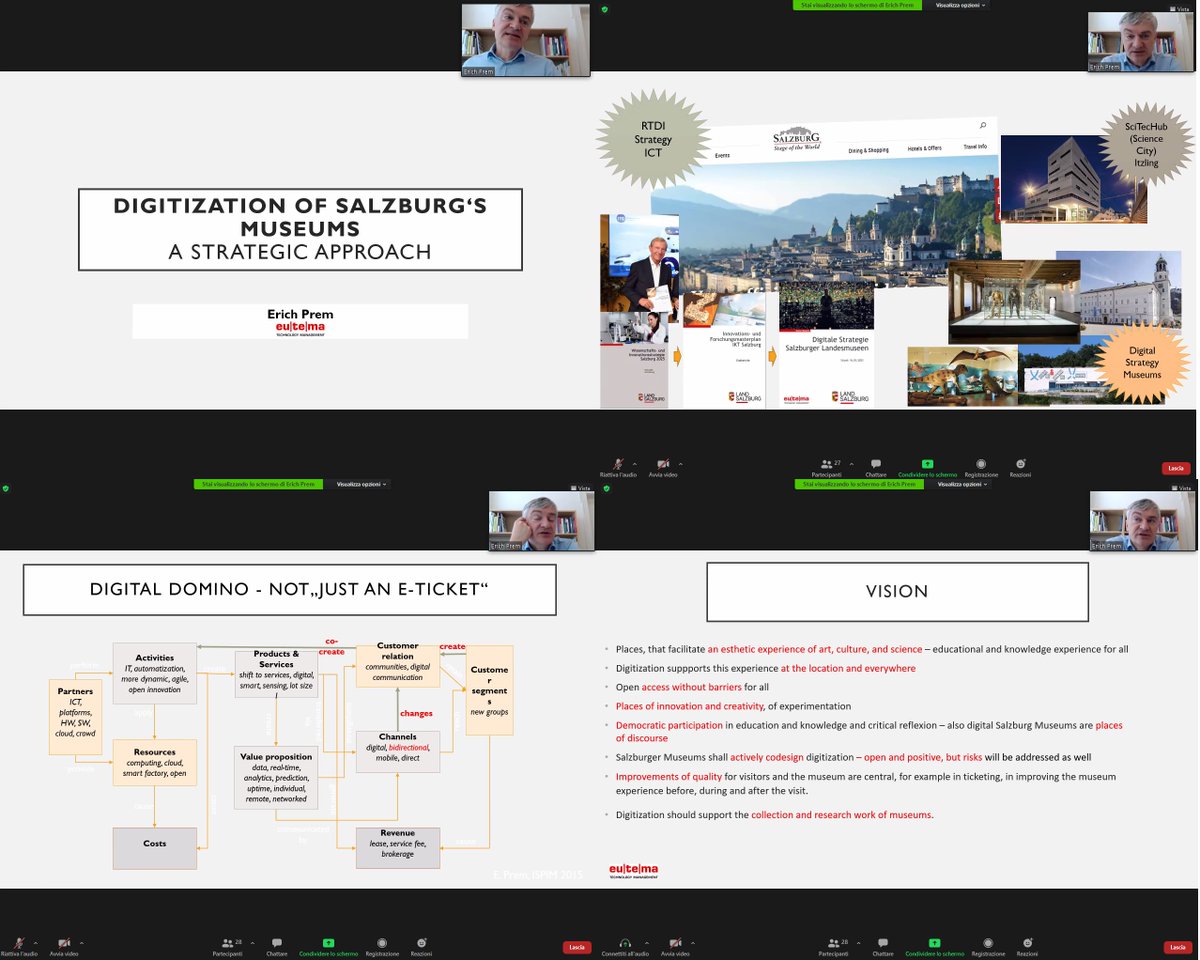Open Reazioni under the Digital Domino slide
Viewport: 1200px width, 960px height.
421,947
